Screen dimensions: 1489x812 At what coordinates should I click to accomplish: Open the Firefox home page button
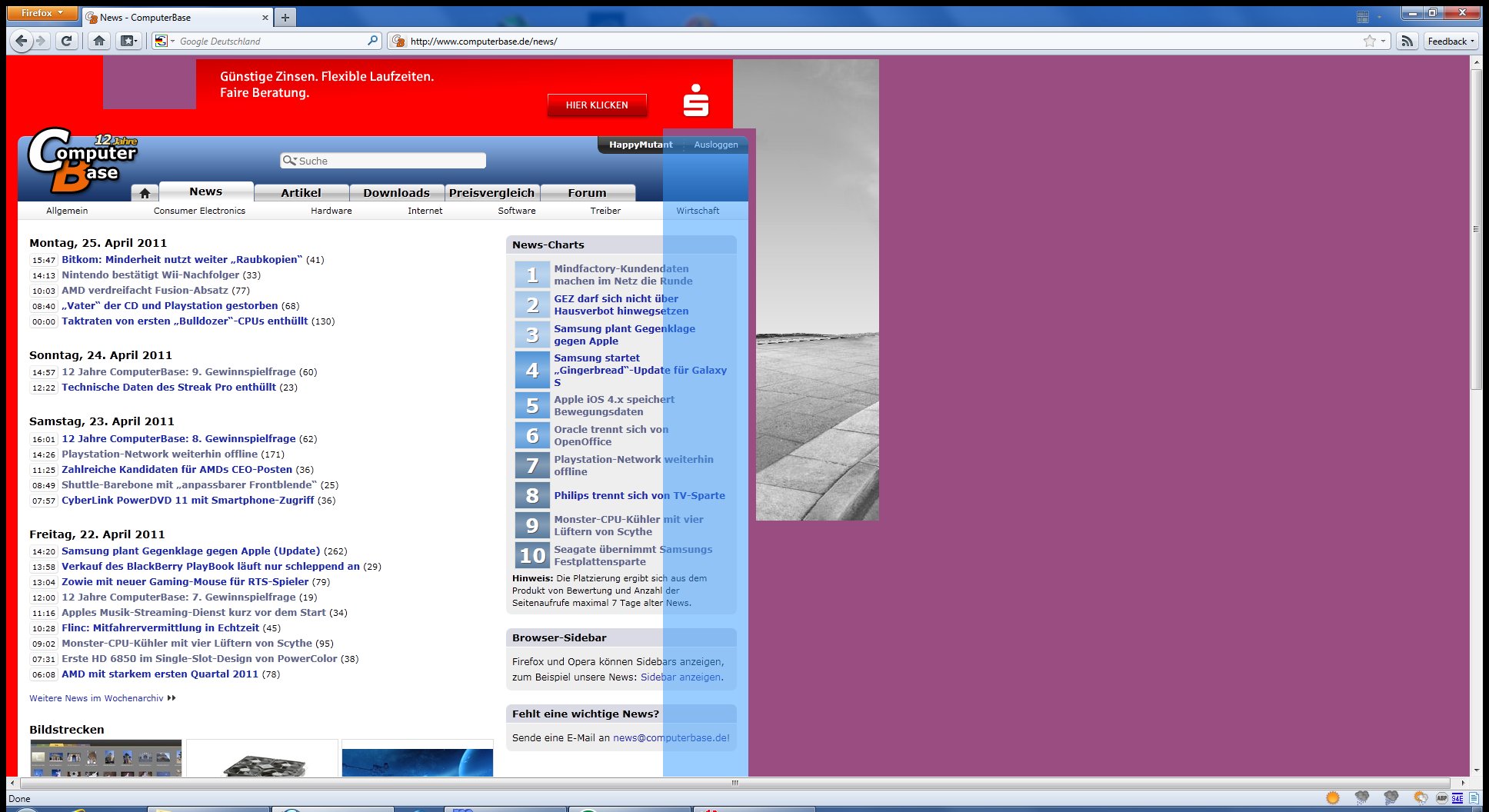point(98,41)
